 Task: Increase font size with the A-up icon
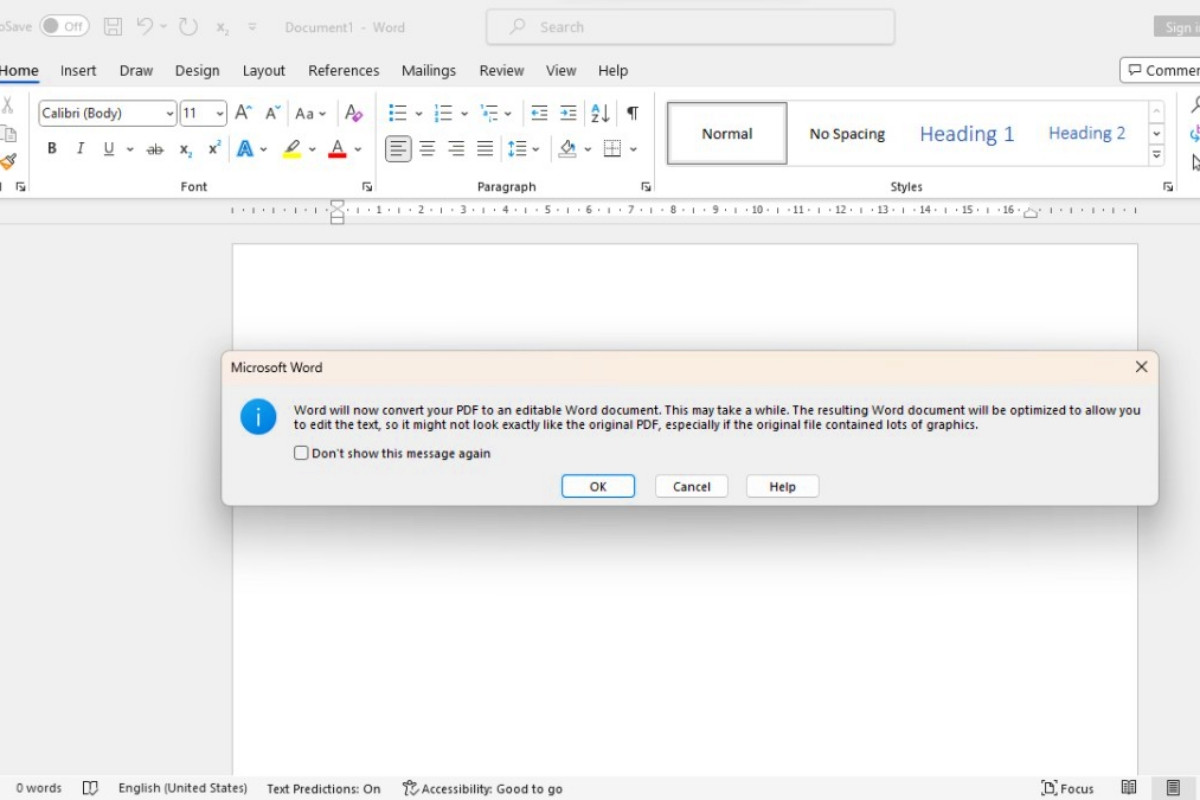coord(243,113)
